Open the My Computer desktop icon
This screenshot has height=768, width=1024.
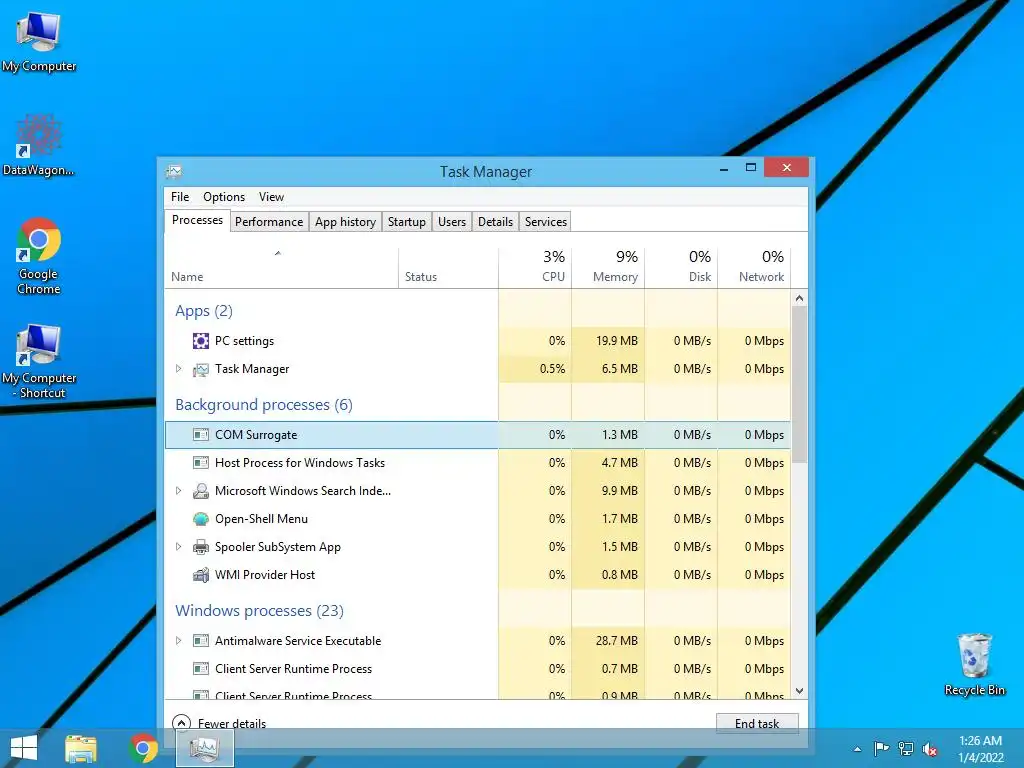[39, 40]
